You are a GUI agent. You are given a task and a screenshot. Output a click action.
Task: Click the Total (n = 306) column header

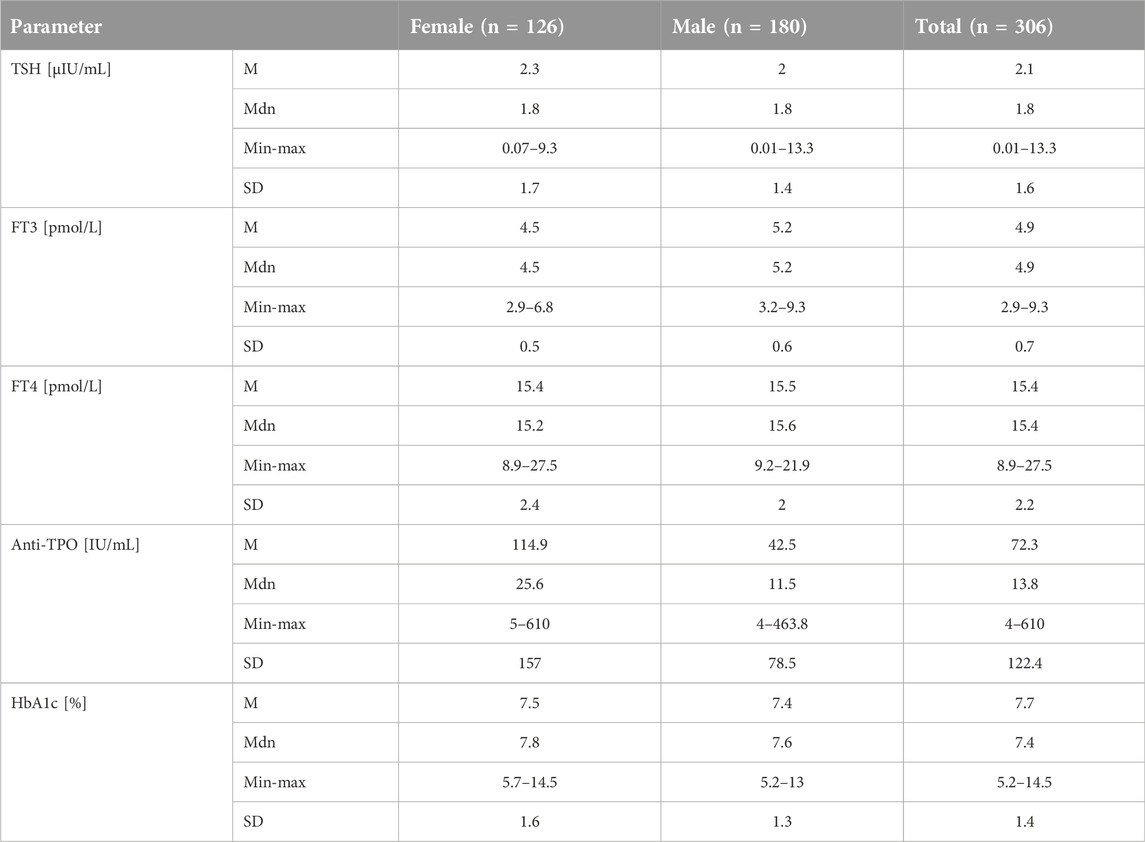(x=984, y=26)
